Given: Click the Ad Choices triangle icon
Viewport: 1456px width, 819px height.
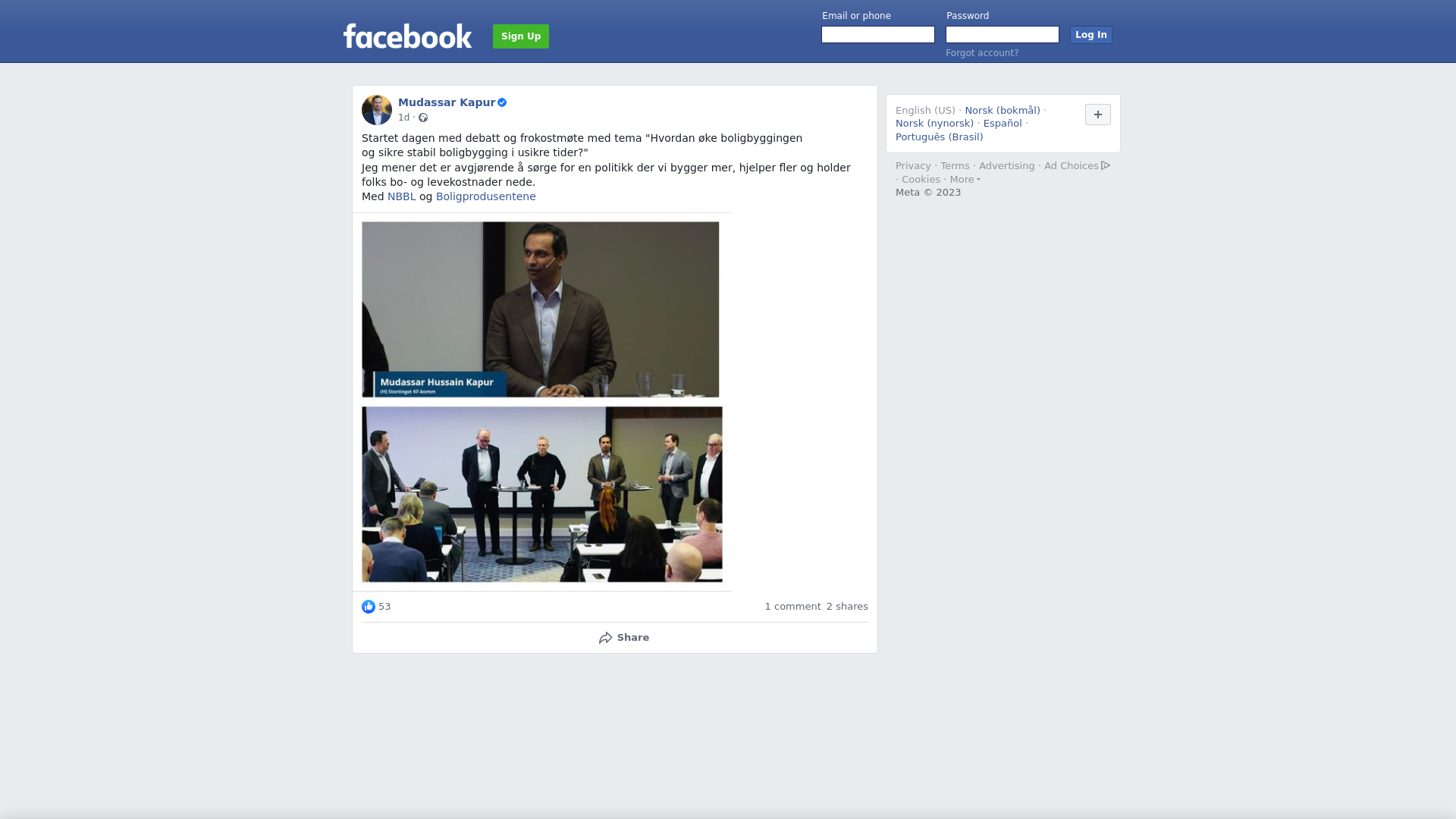Looking at the screenshot, I should coord(1106,165).
